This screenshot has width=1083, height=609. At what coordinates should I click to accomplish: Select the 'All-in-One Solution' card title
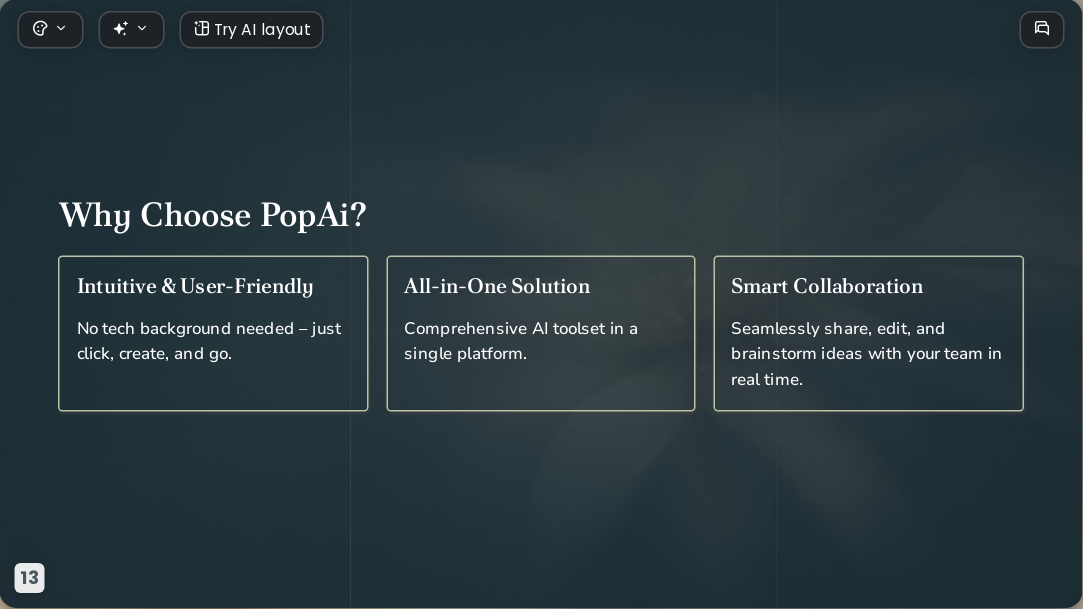[x=497, y=287]
